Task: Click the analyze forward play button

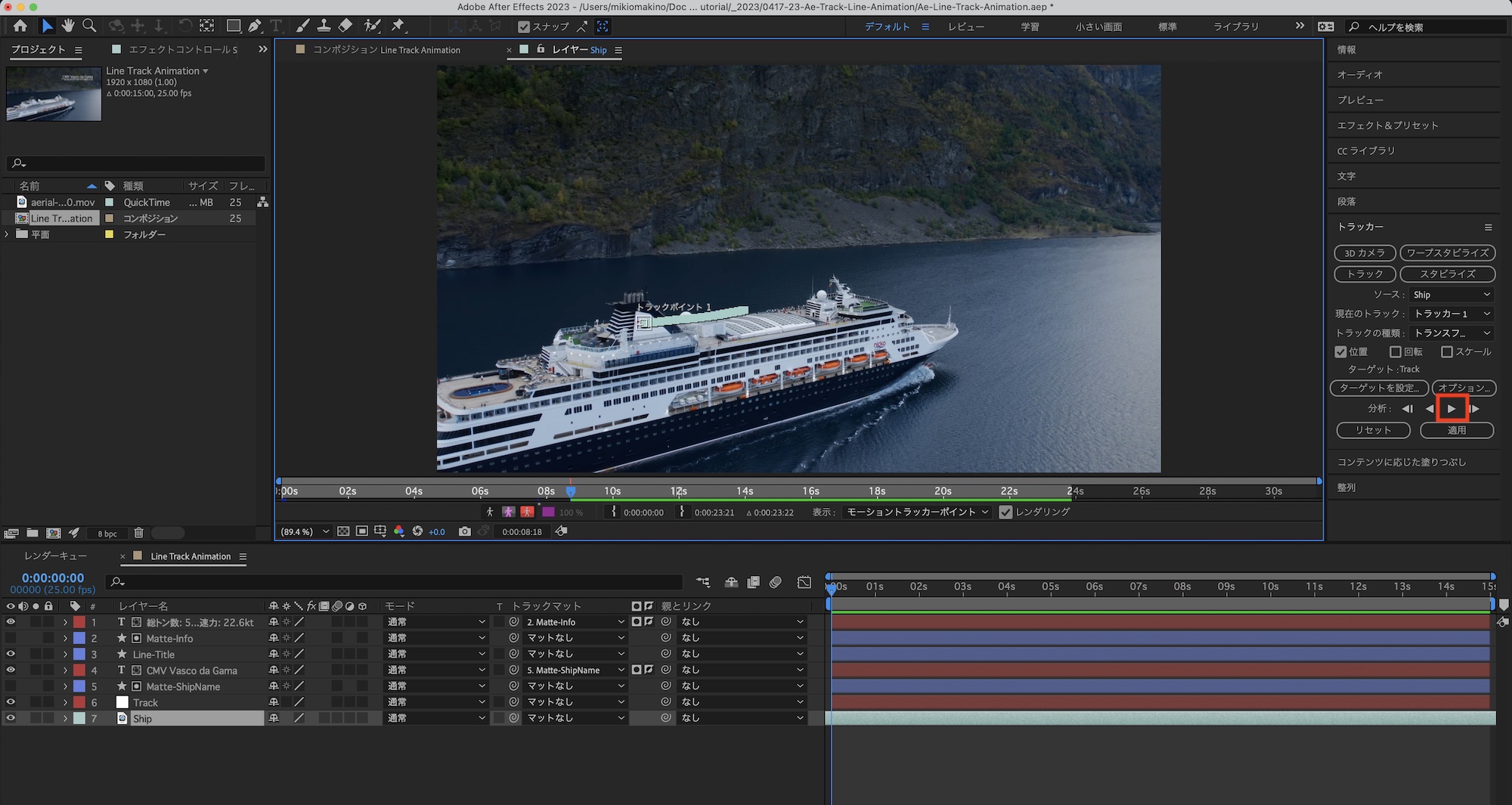Action: tap(1452, 409)
